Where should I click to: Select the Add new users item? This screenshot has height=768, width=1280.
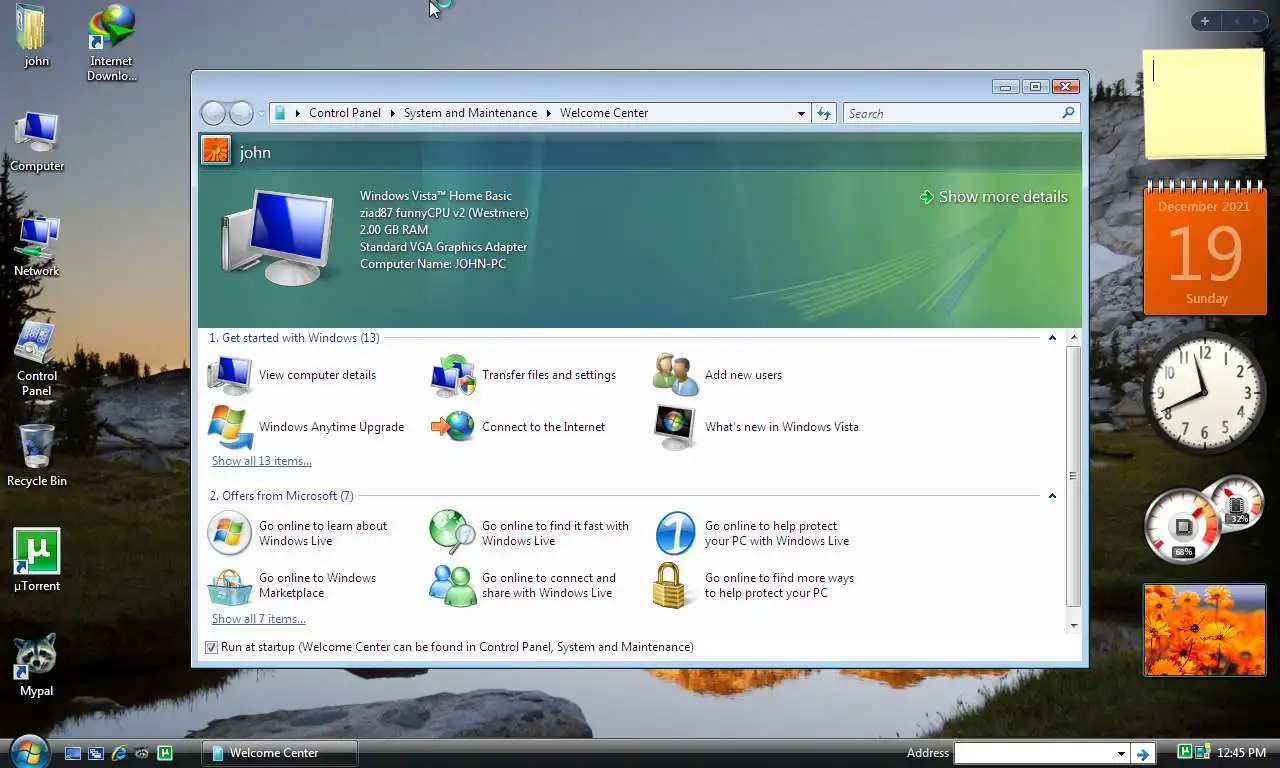[718, 375]
